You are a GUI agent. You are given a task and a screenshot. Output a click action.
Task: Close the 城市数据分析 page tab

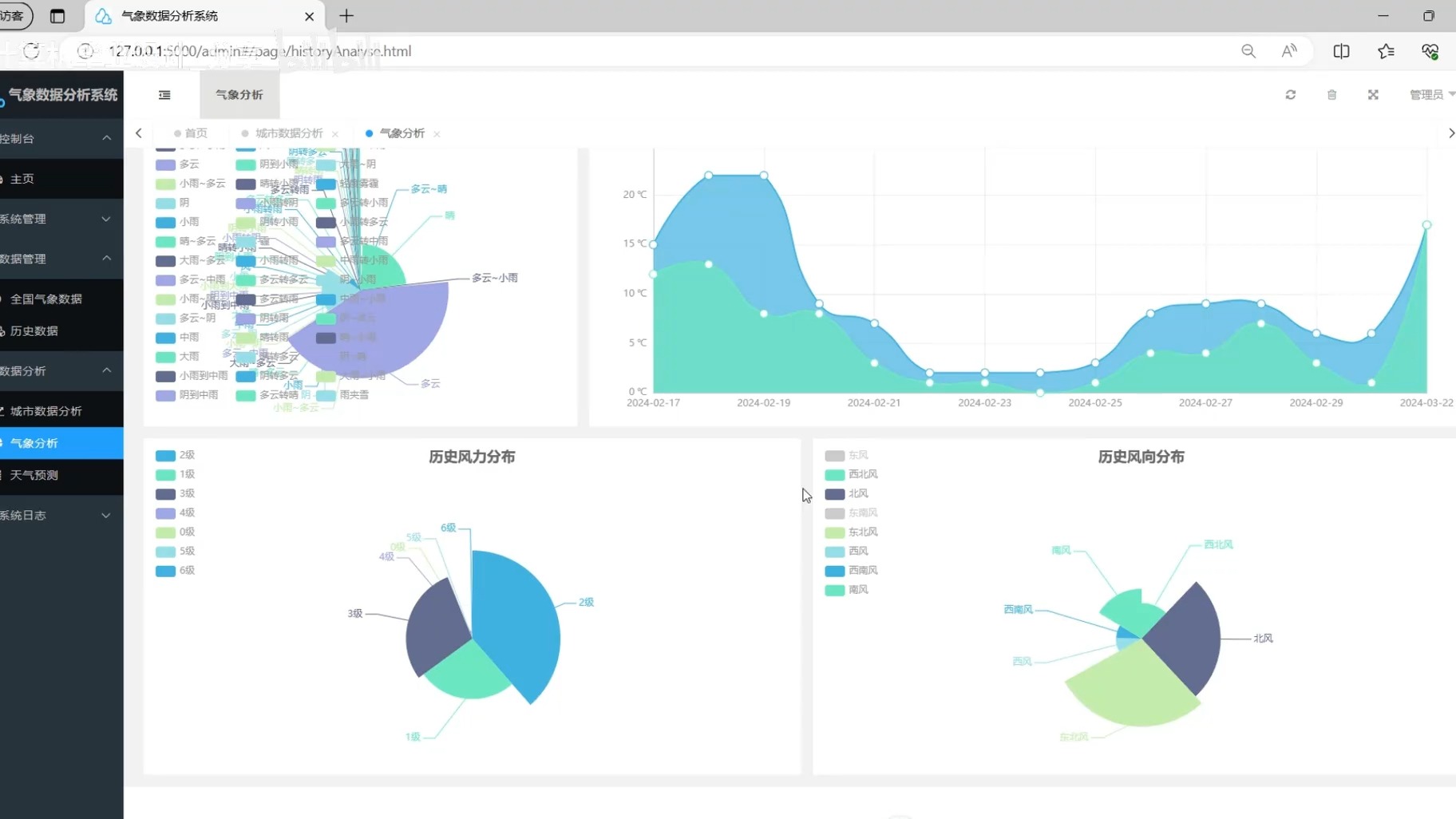(335, 134)
